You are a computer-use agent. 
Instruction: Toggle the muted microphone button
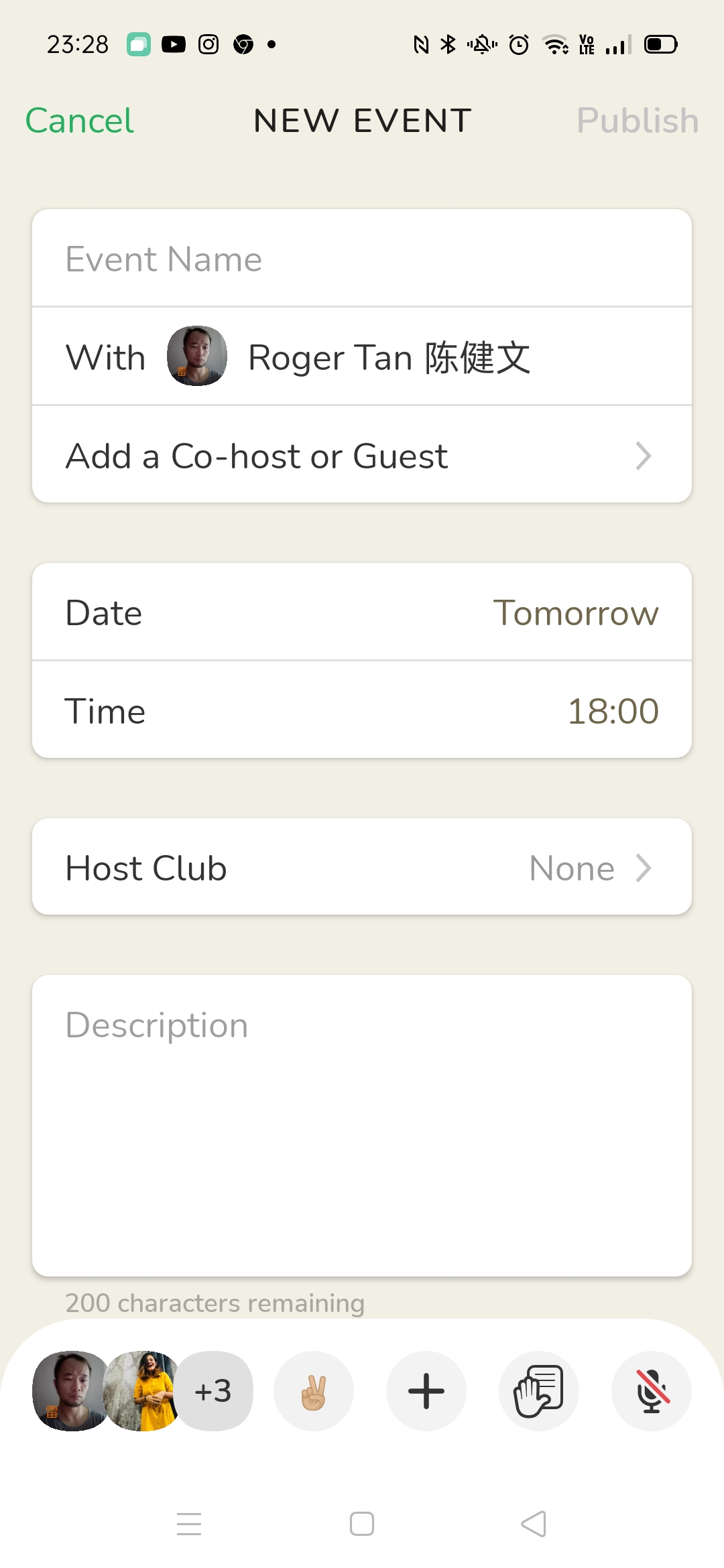tap(652, 1391)
